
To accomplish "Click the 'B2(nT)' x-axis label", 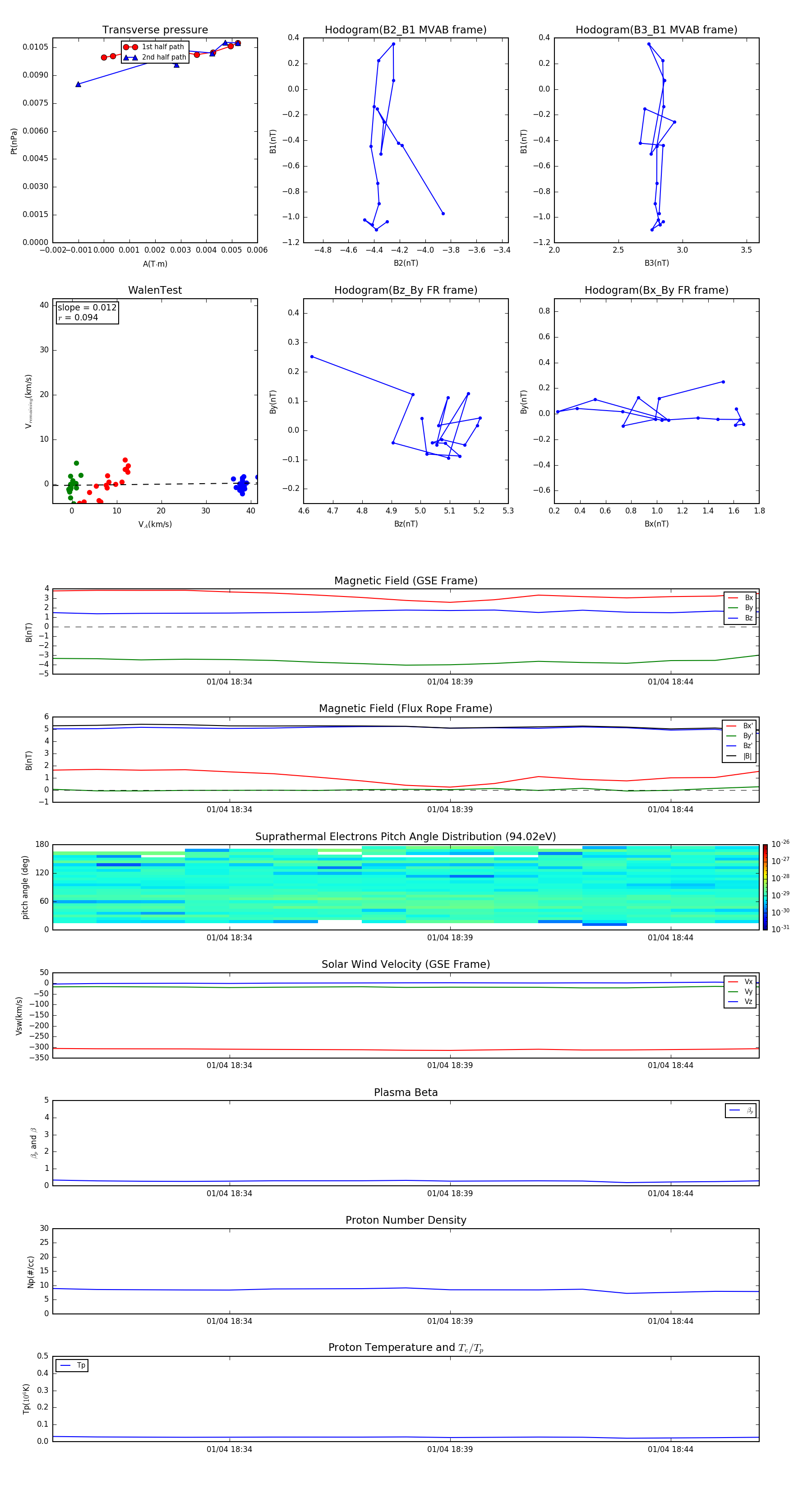I will [406, 263].
